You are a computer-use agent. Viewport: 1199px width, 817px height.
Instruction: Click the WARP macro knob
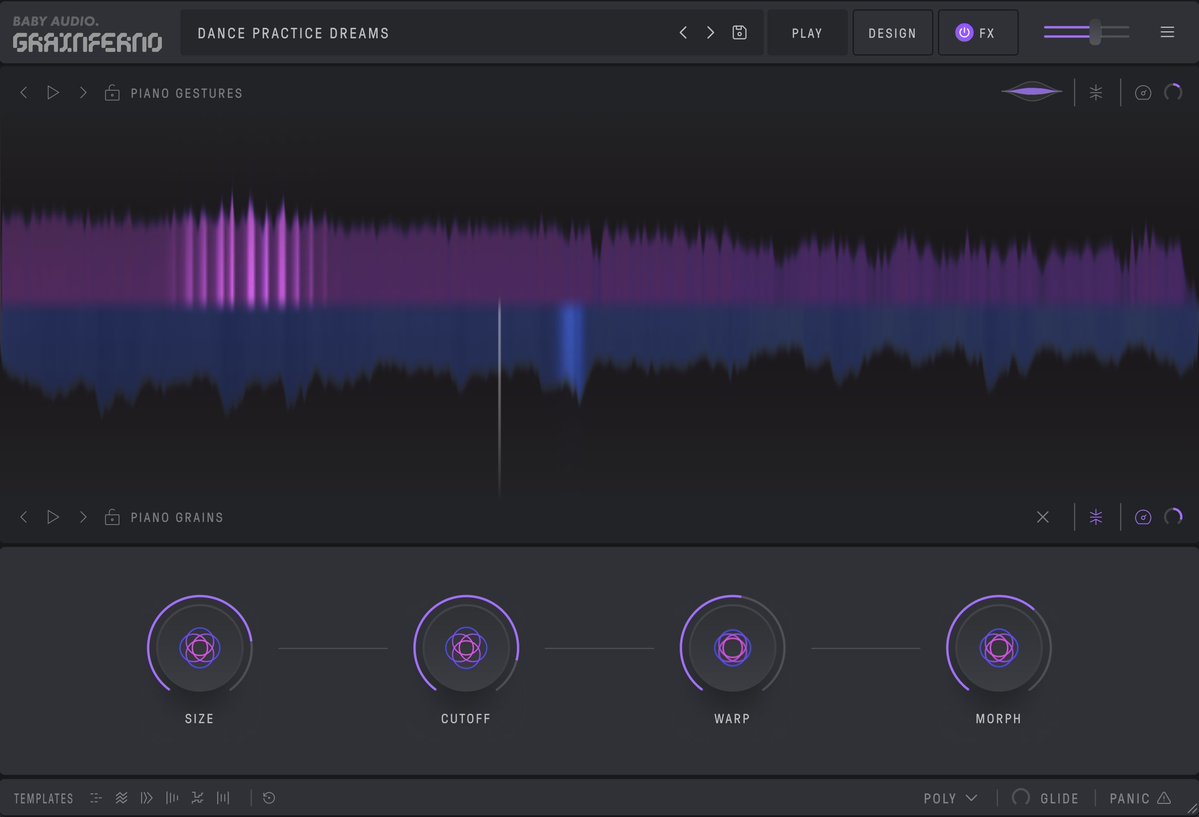(732, 648)
